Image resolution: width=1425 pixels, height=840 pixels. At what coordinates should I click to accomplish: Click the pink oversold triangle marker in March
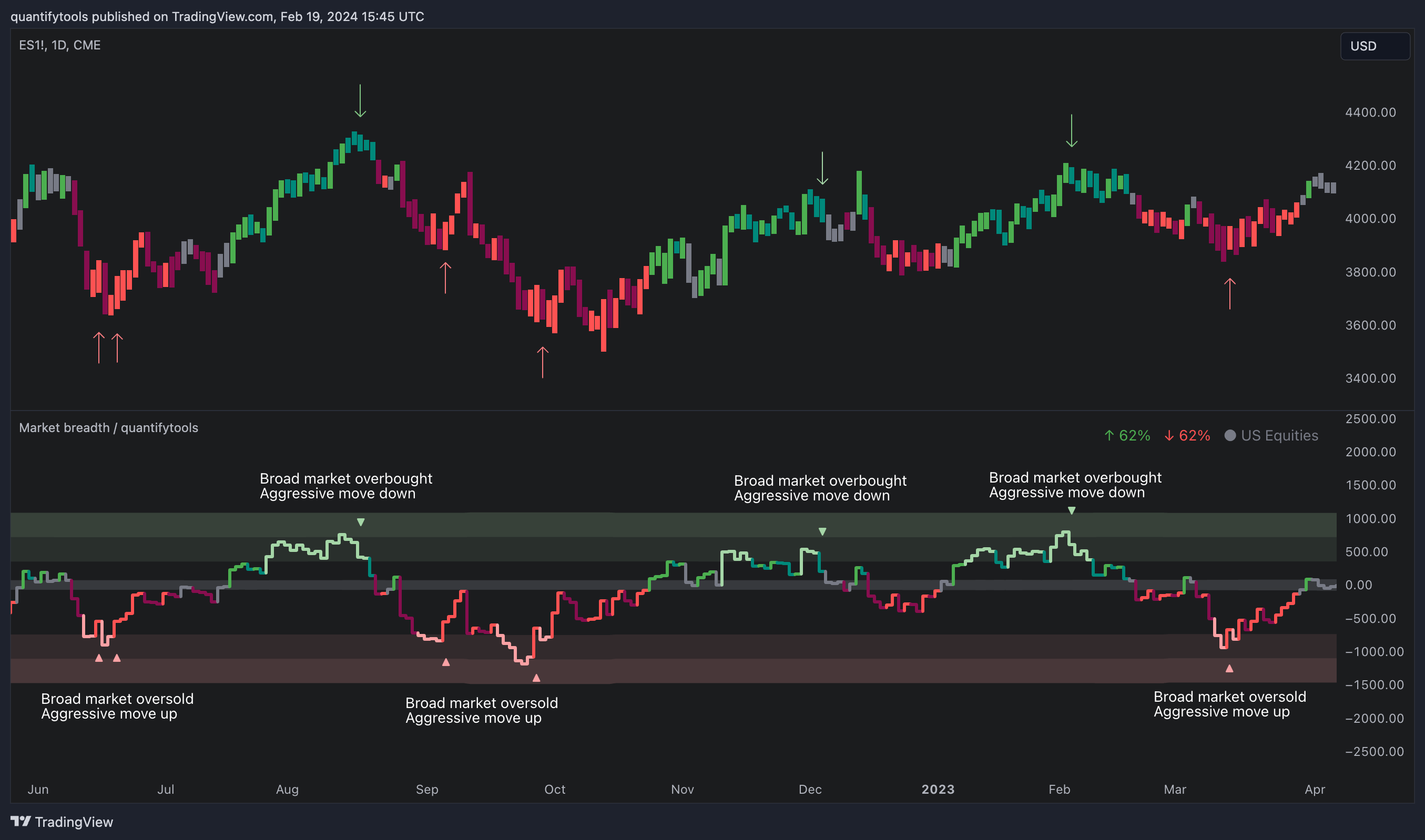pos(1229,669)
